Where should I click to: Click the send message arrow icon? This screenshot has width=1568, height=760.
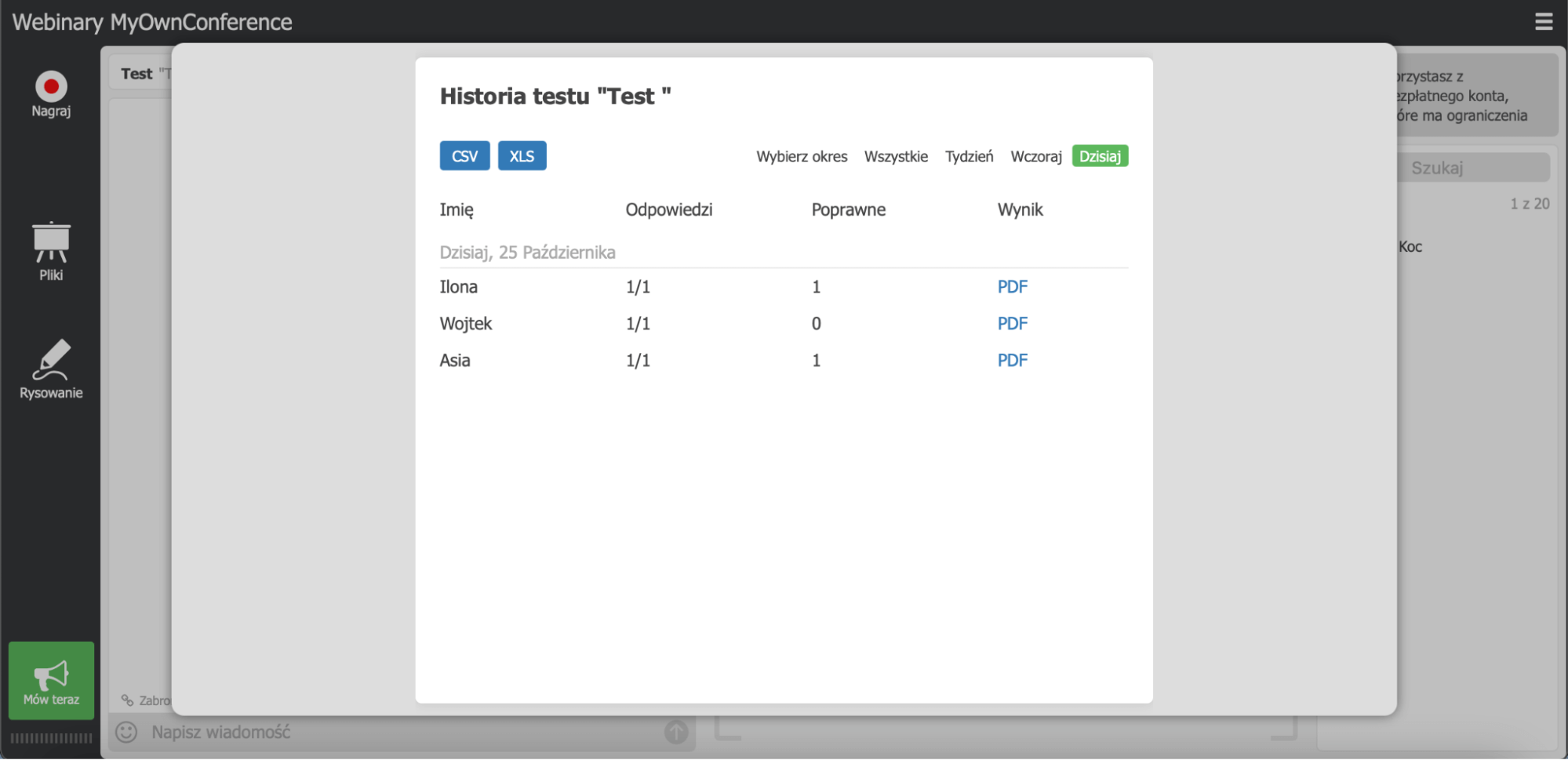[x=675, y=732]
